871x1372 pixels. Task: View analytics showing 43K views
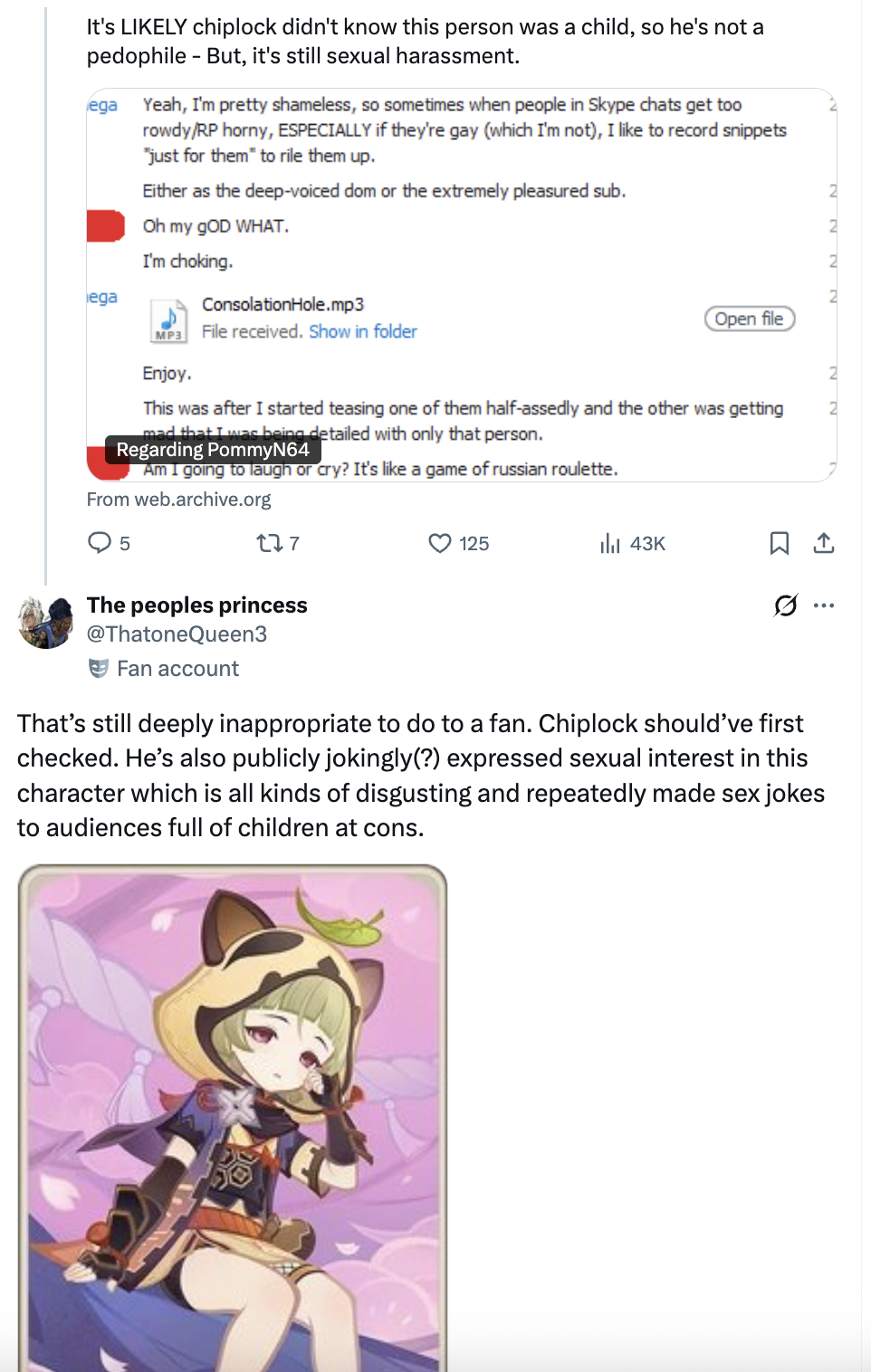point(610,543)
